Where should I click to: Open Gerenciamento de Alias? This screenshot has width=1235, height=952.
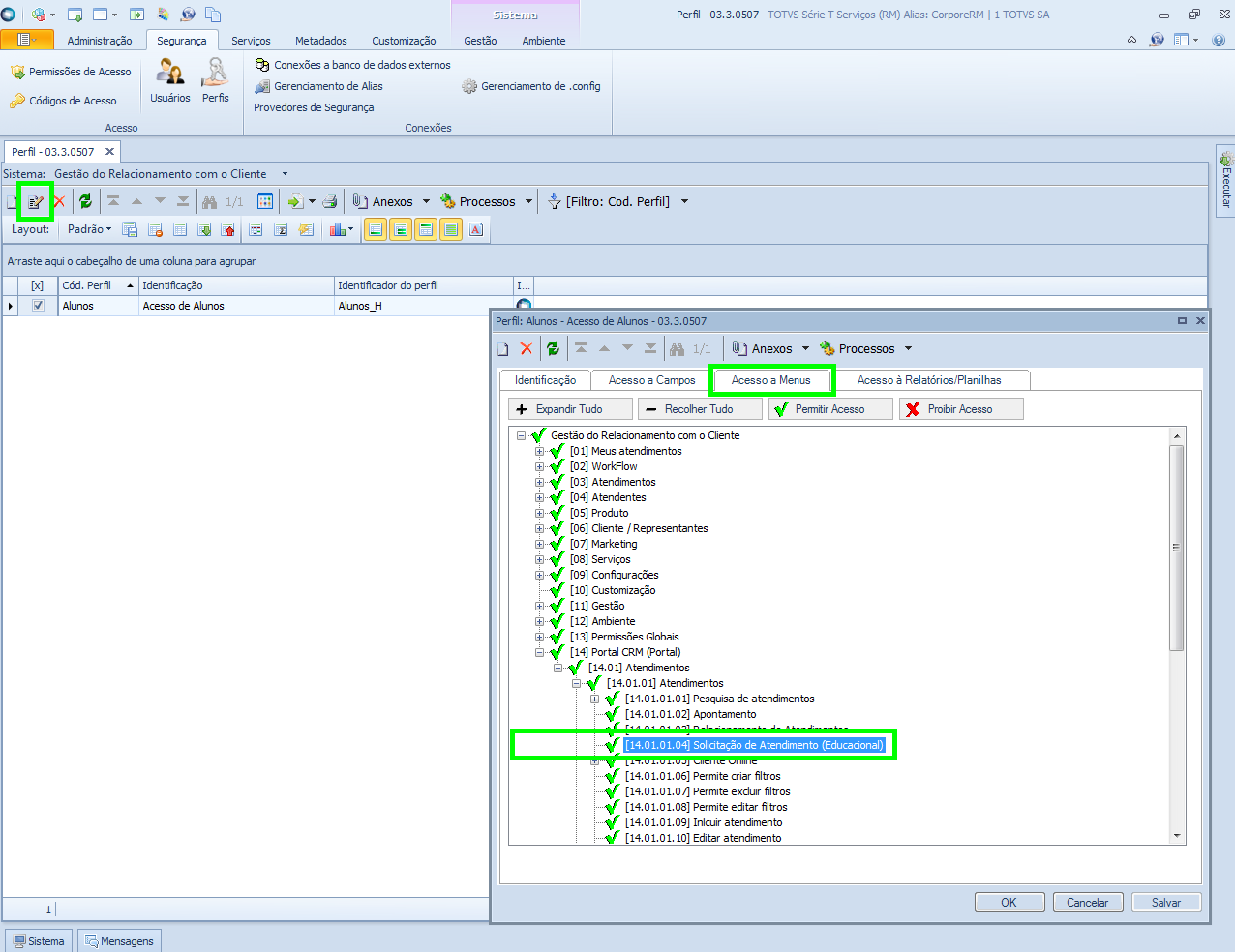coord(318,86)
